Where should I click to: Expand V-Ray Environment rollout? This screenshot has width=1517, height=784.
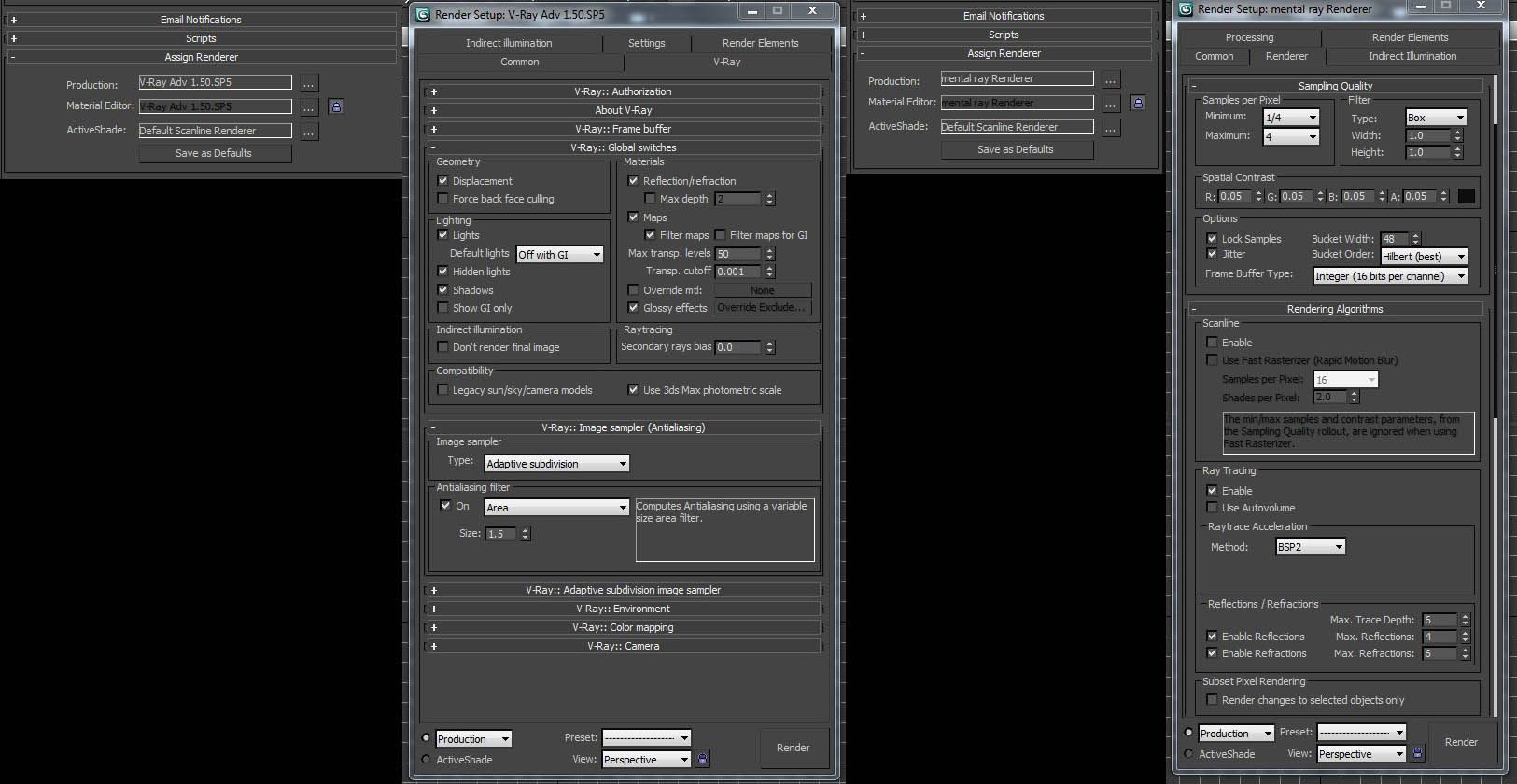[623, 609]
